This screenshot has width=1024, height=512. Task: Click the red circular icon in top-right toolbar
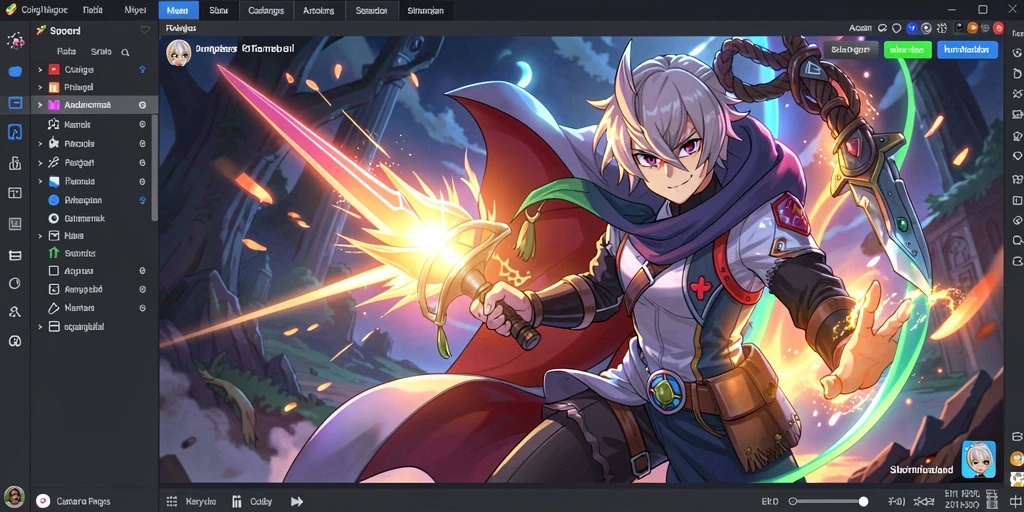[998, 28]
